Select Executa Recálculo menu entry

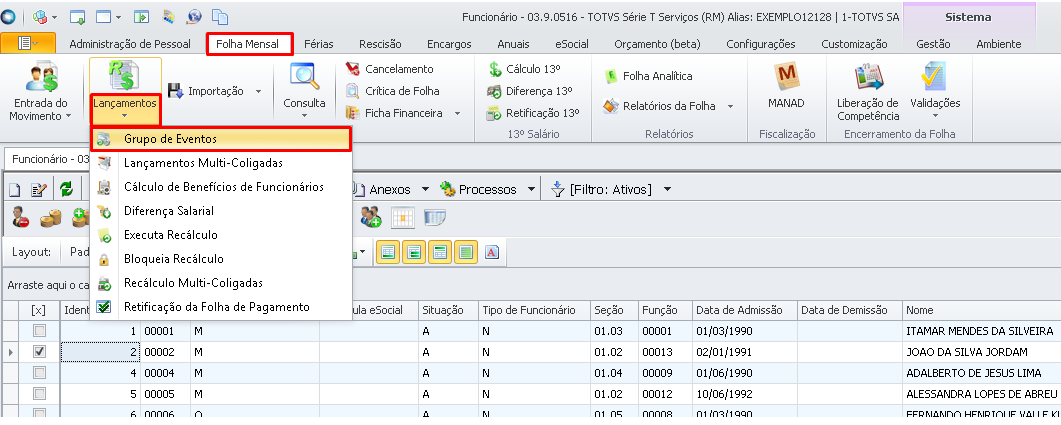coord(221,235)
